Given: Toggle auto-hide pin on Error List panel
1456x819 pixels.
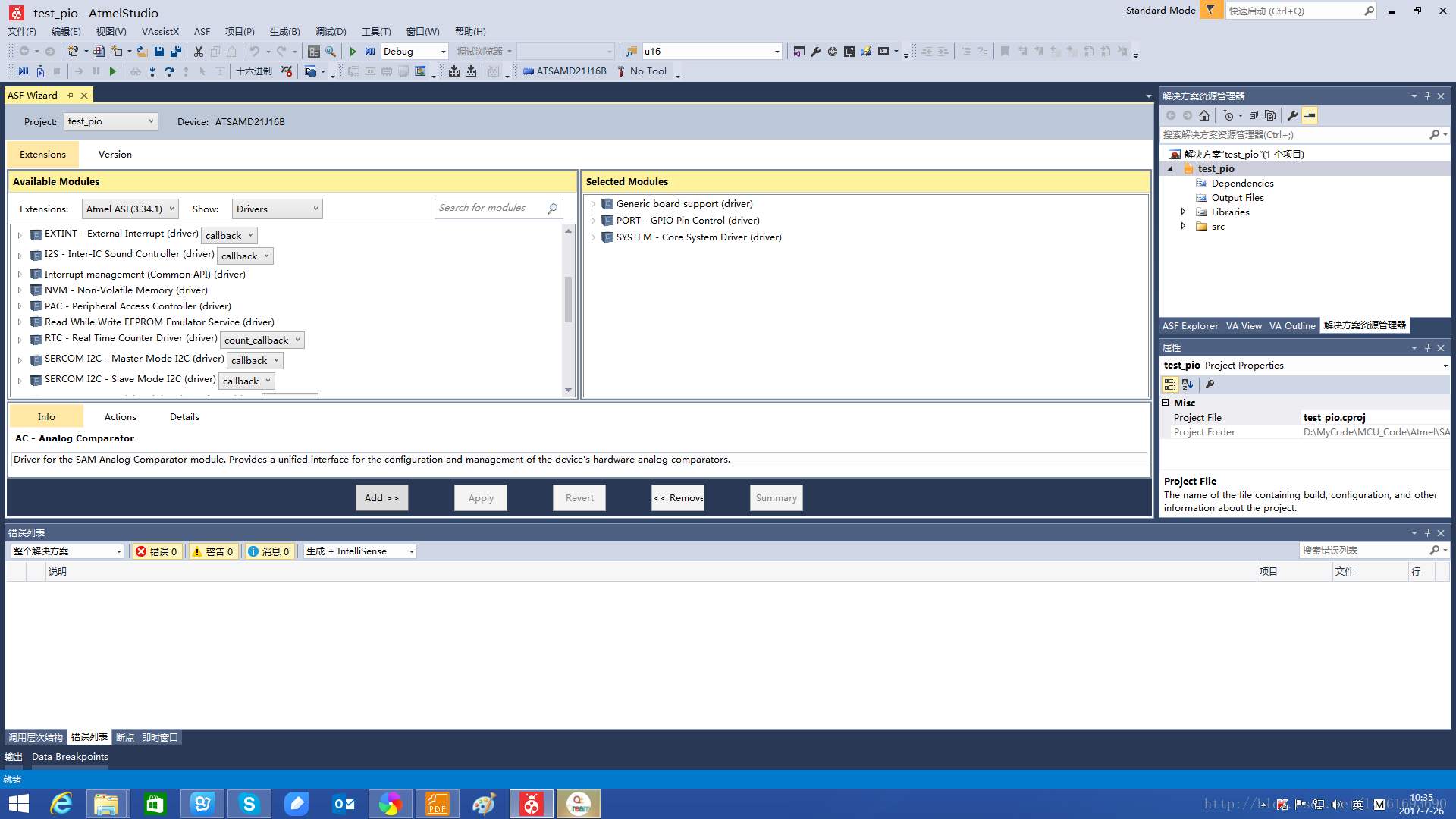Looking at the screenshot, I should point(1427,532).
